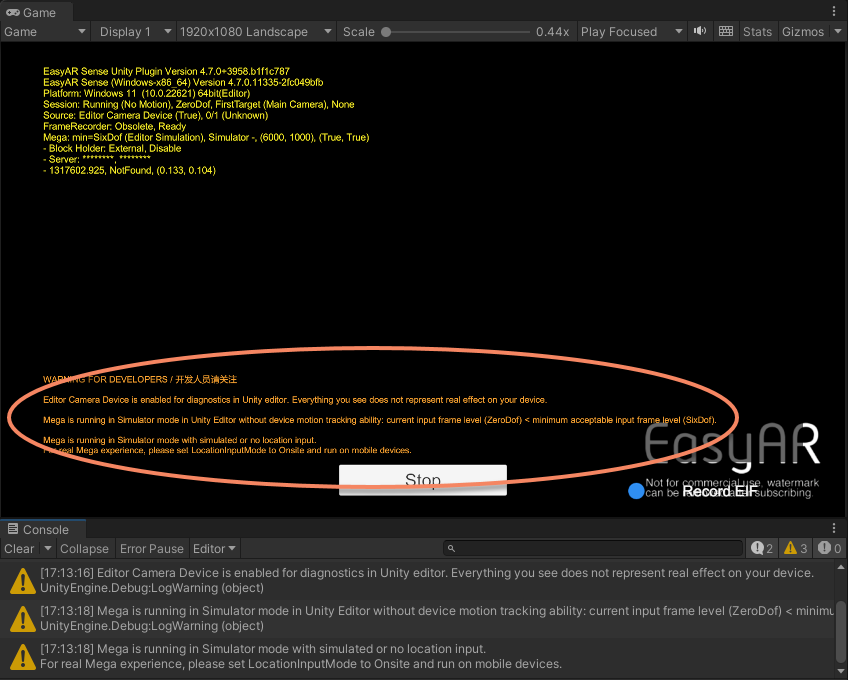Screen dimensions: 848x680
Task: Open the Gizmos dropdown arrow
Action: [838, 31]
